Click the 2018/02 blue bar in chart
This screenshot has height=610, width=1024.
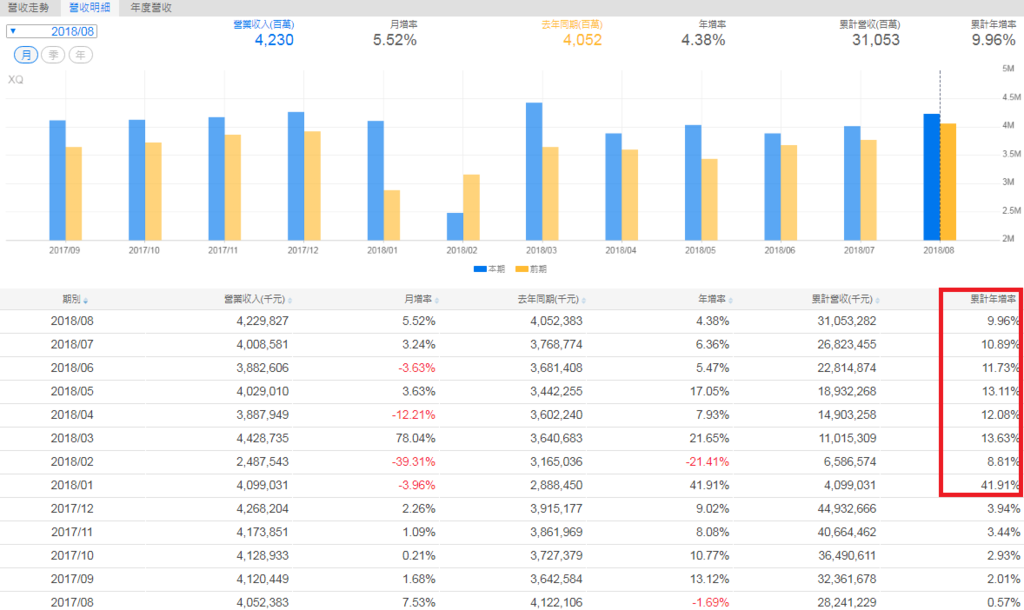pos(455,227)
